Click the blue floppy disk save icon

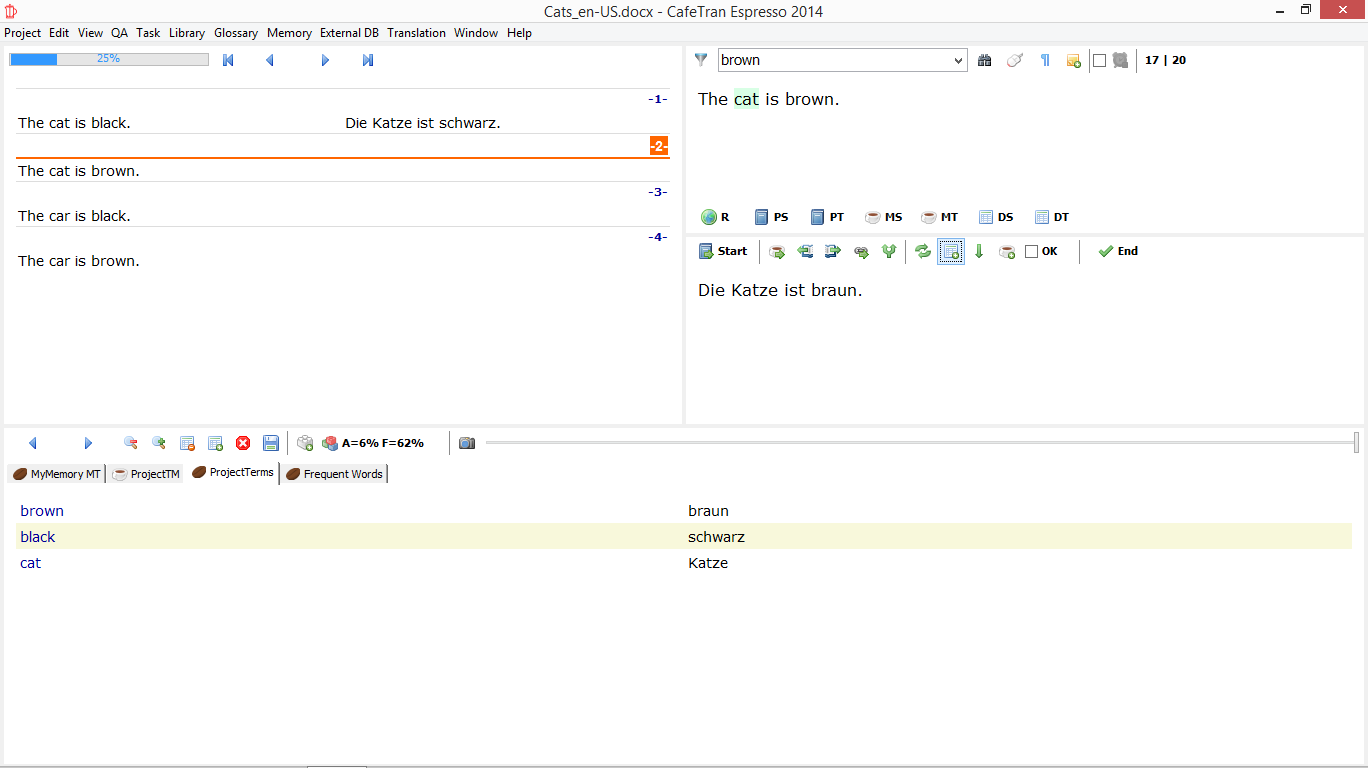271,443
